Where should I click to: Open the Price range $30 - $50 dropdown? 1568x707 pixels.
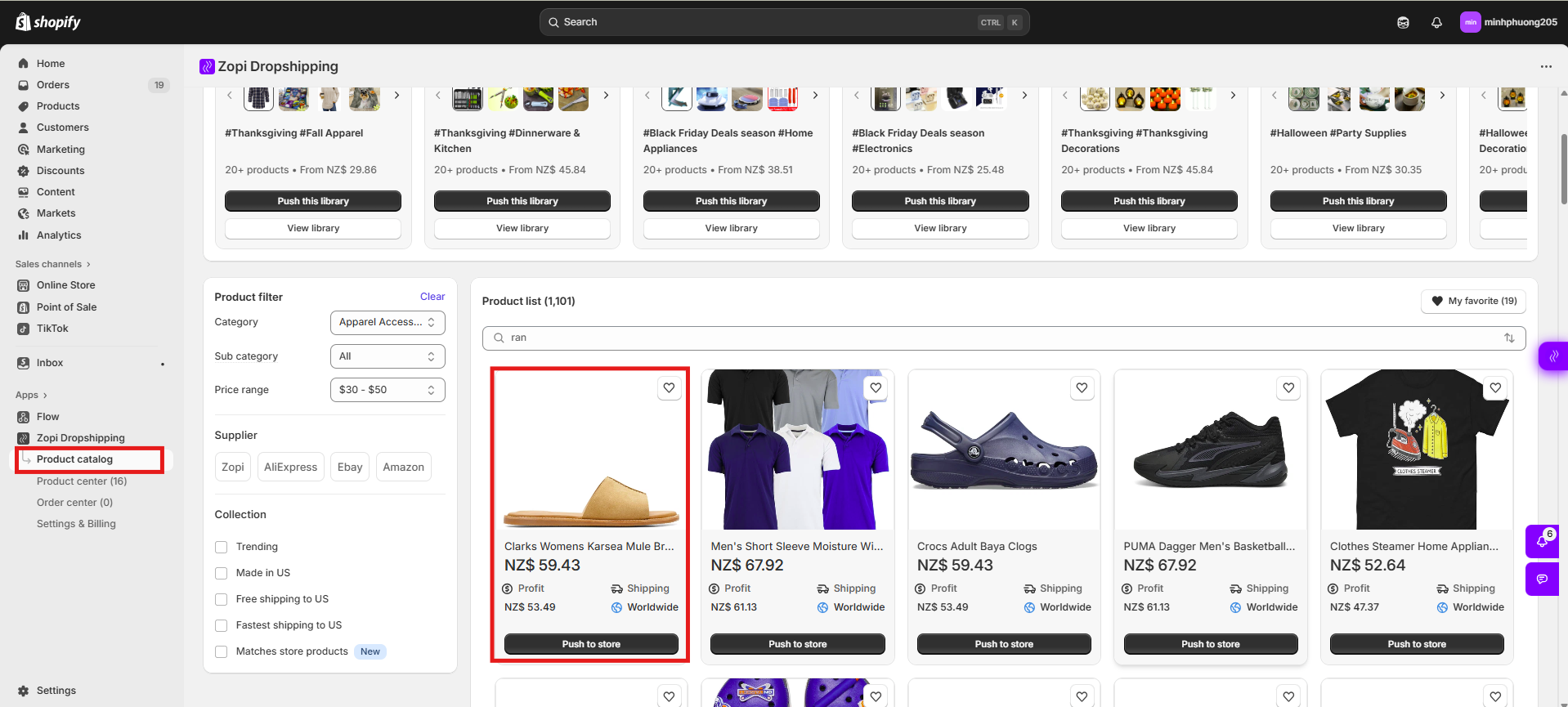(x=388, y=390)
